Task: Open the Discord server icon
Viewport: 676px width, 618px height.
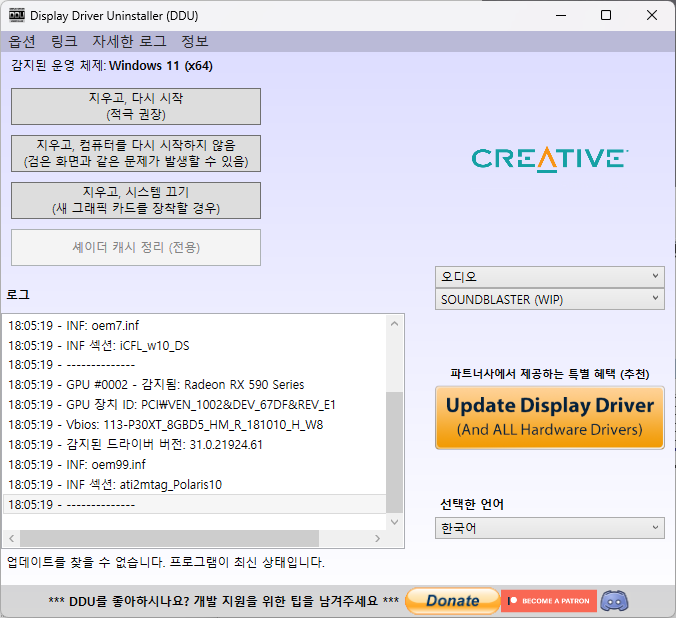Action: coord(614,601)
